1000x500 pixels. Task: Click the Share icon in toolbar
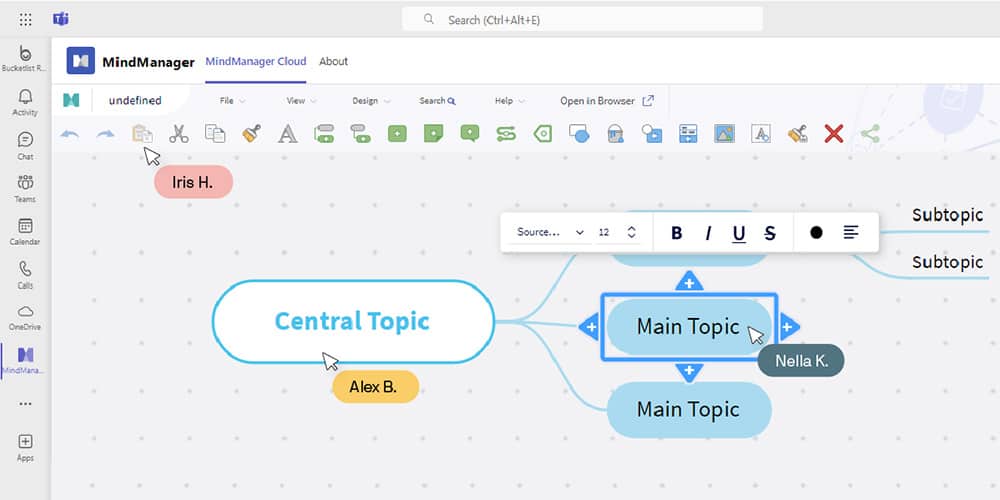[870, 133]
